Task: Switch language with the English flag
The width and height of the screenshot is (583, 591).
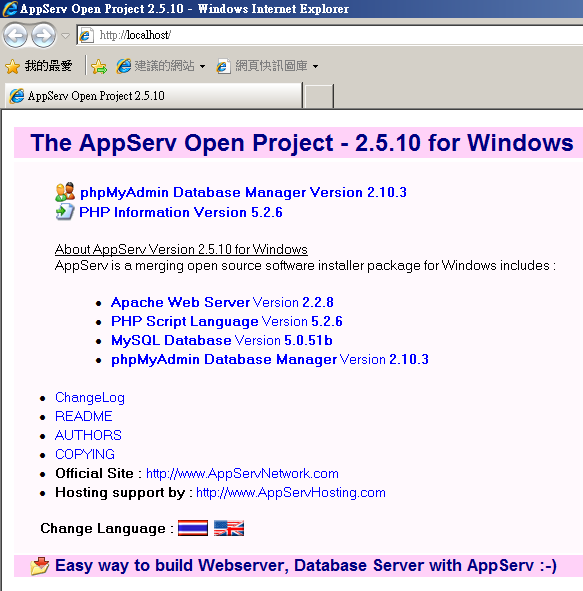Action: click(229, 528)
